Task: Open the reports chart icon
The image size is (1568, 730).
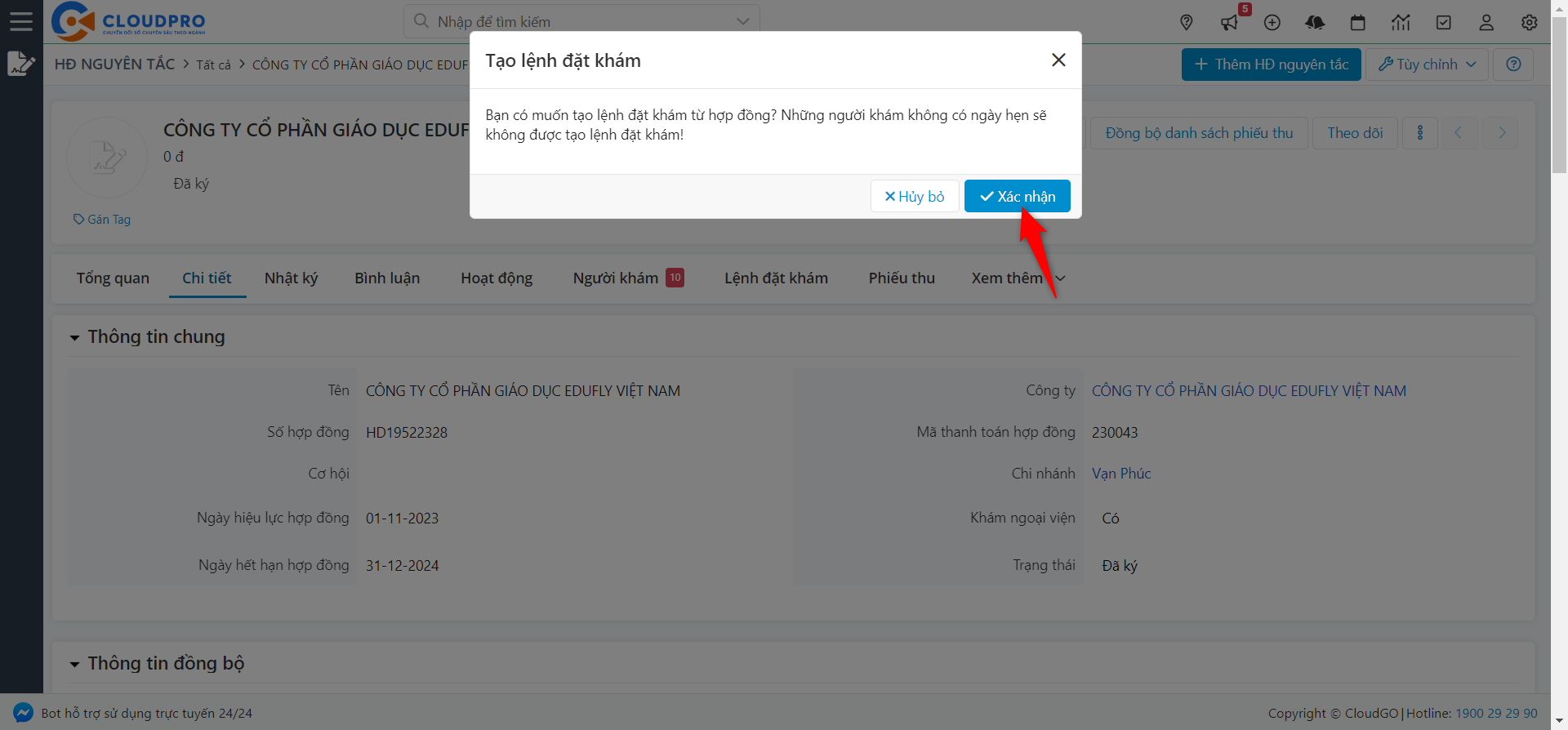Action: coord(1401,23)
